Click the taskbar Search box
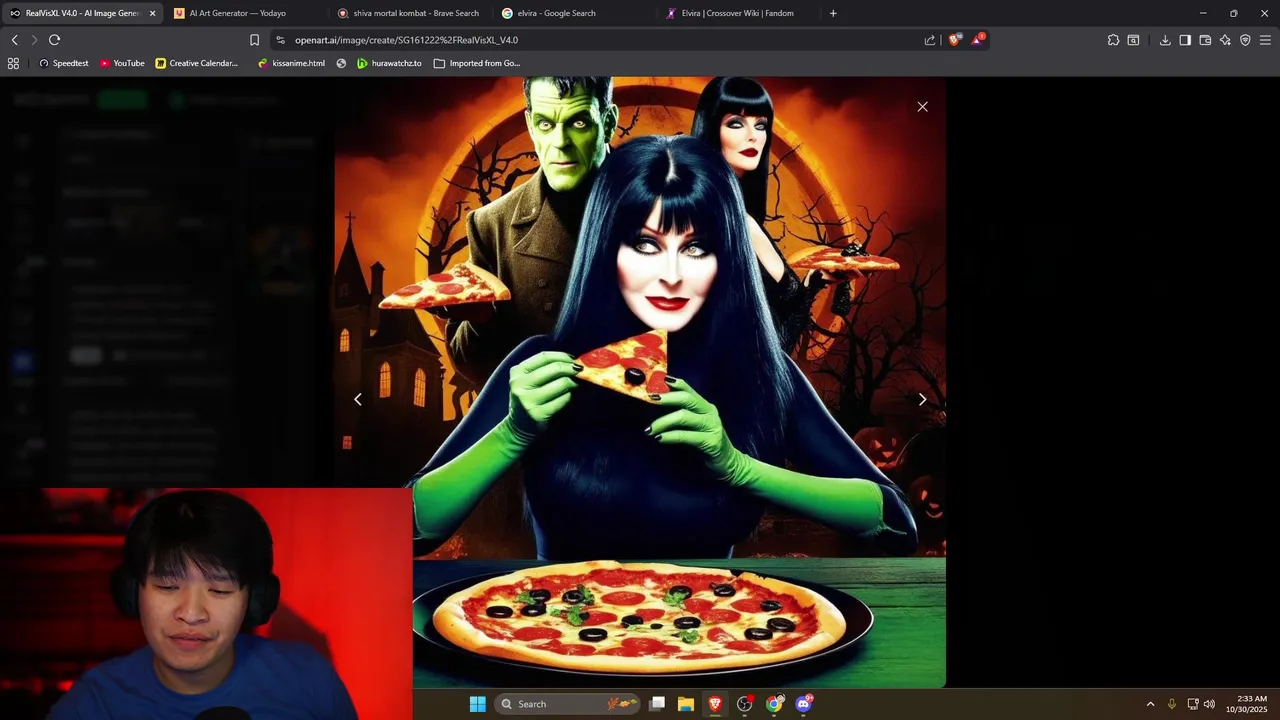The height and width of the screenshot is (720, 1280). (567, 704)
